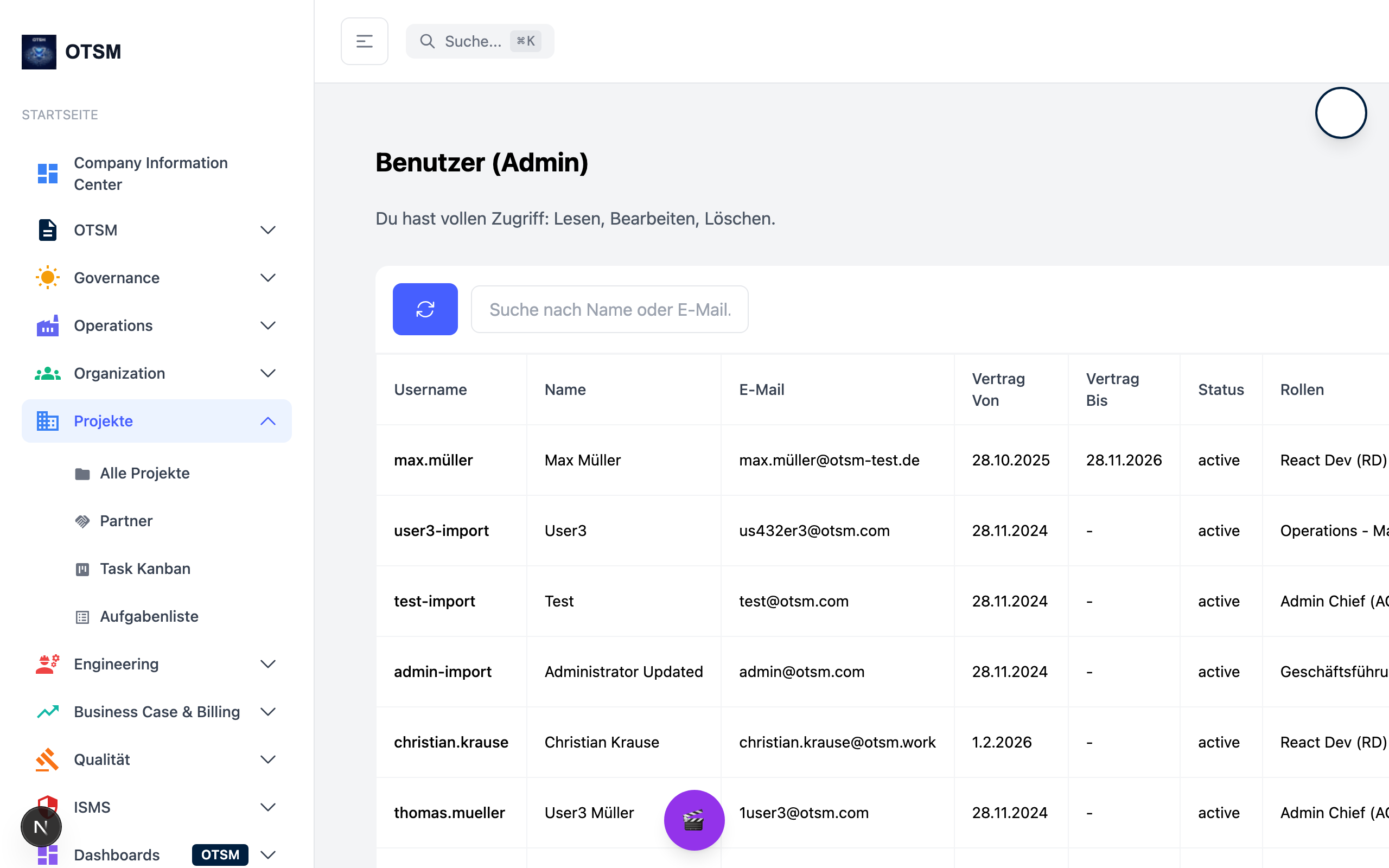Click the blue refresh users button

(425, 309)
